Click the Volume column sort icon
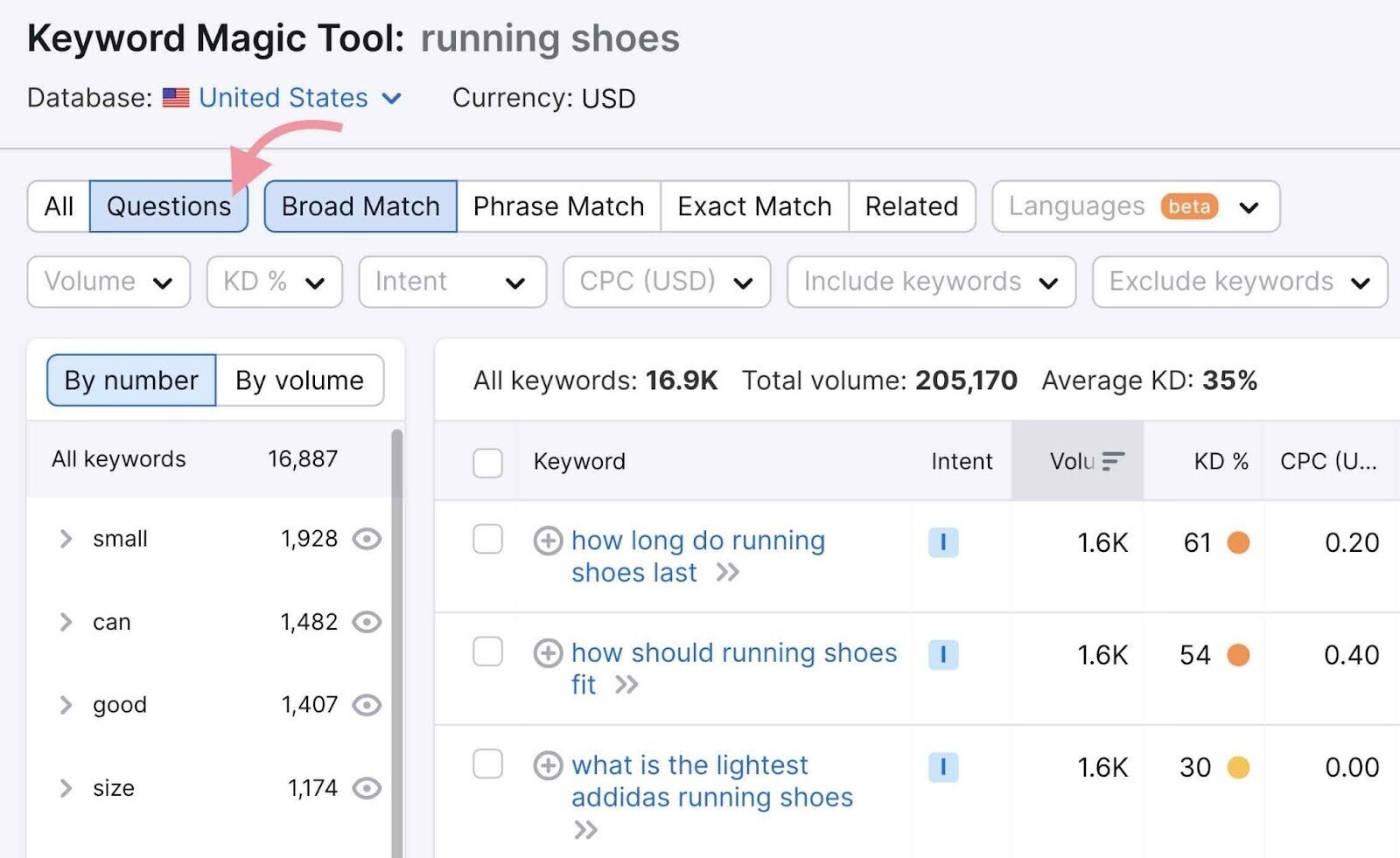 click(x=1112, y=461)
